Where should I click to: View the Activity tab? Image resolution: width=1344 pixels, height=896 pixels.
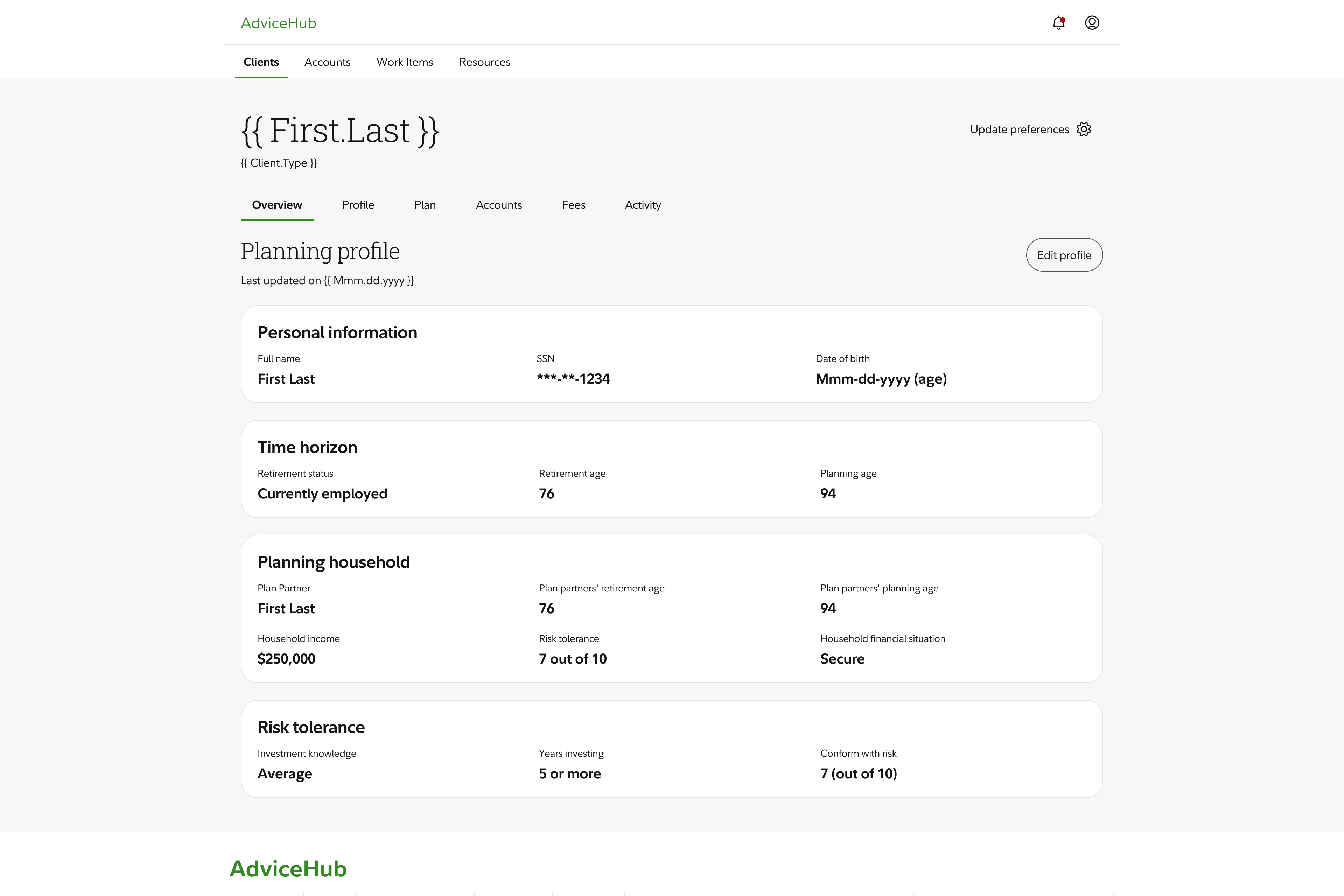pos(643,204)
